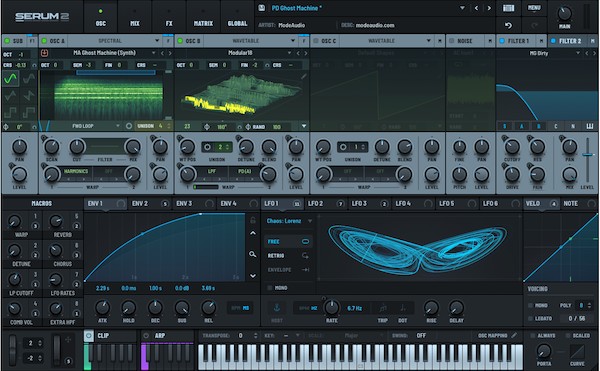Click the undo arrow icon
The width and height of the screenshot is (600, 371).
[x=508, y=26]
